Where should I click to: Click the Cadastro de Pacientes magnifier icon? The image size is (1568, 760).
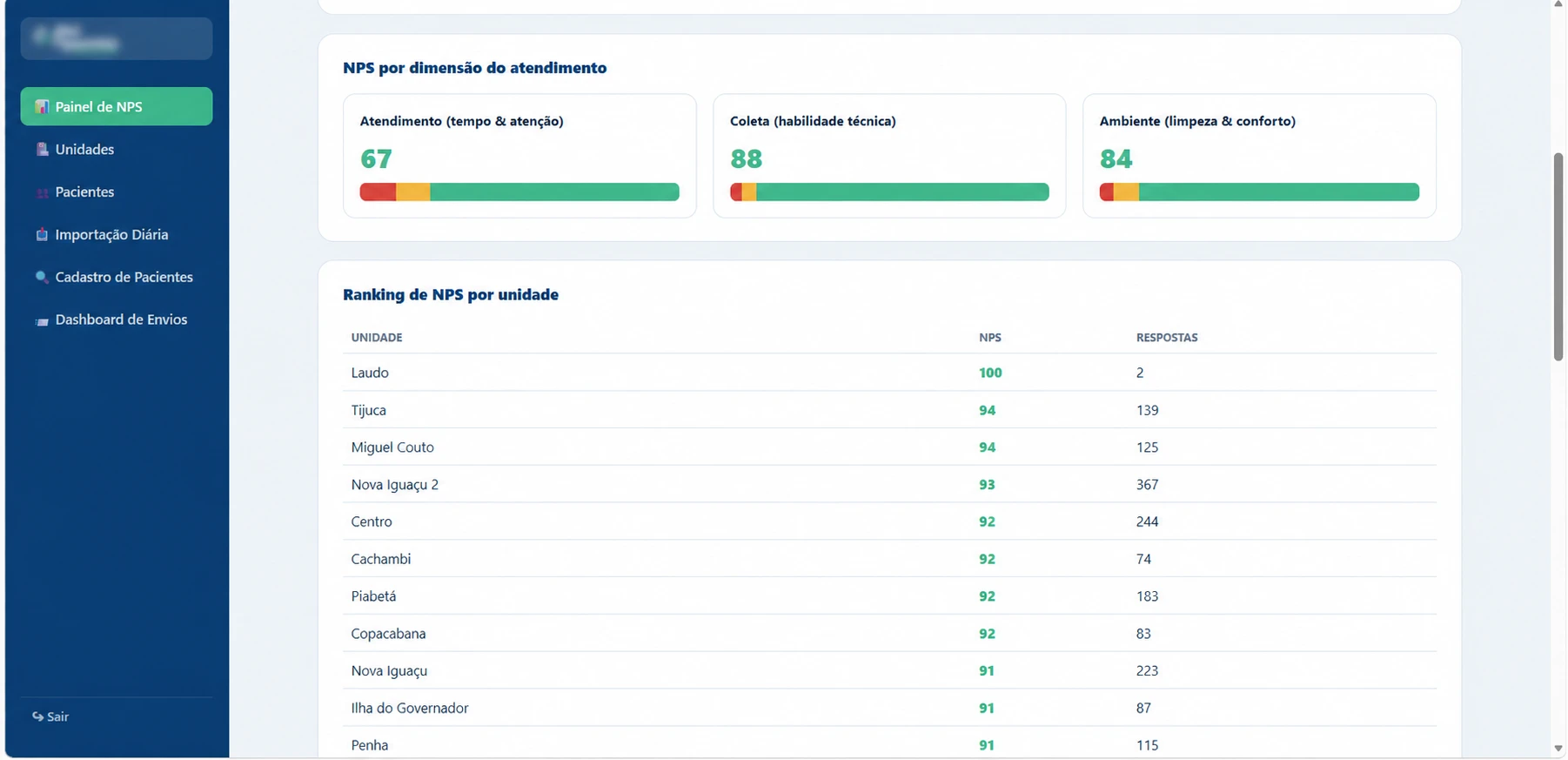41,278
